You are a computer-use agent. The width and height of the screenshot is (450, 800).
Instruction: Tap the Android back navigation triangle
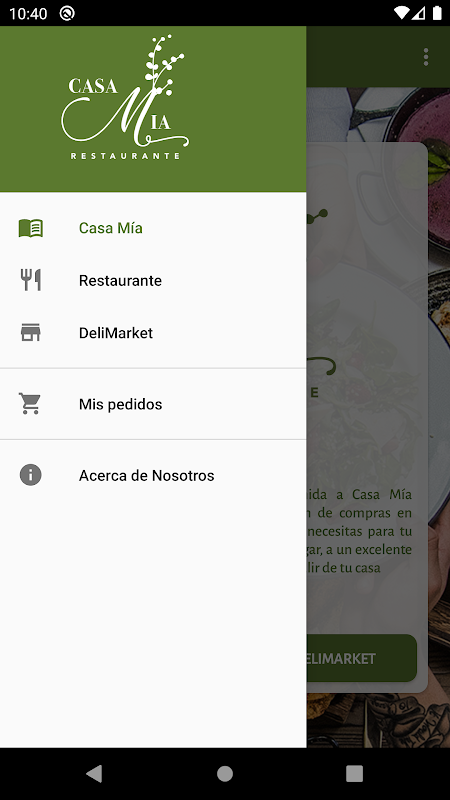click(x=94, y=773)
